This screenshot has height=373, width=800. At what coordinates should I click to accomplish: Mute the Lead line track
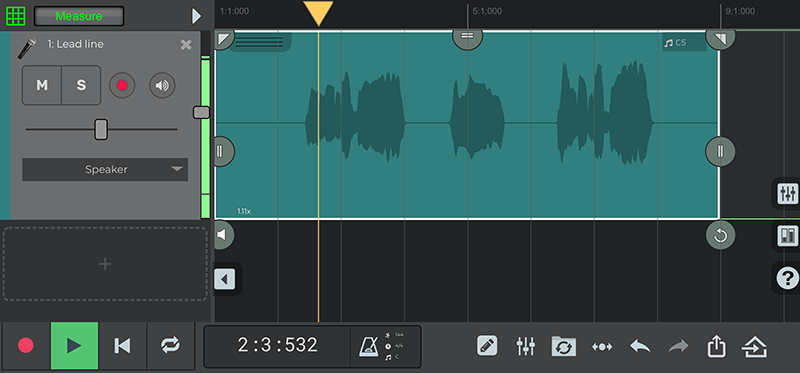[42, 85]
